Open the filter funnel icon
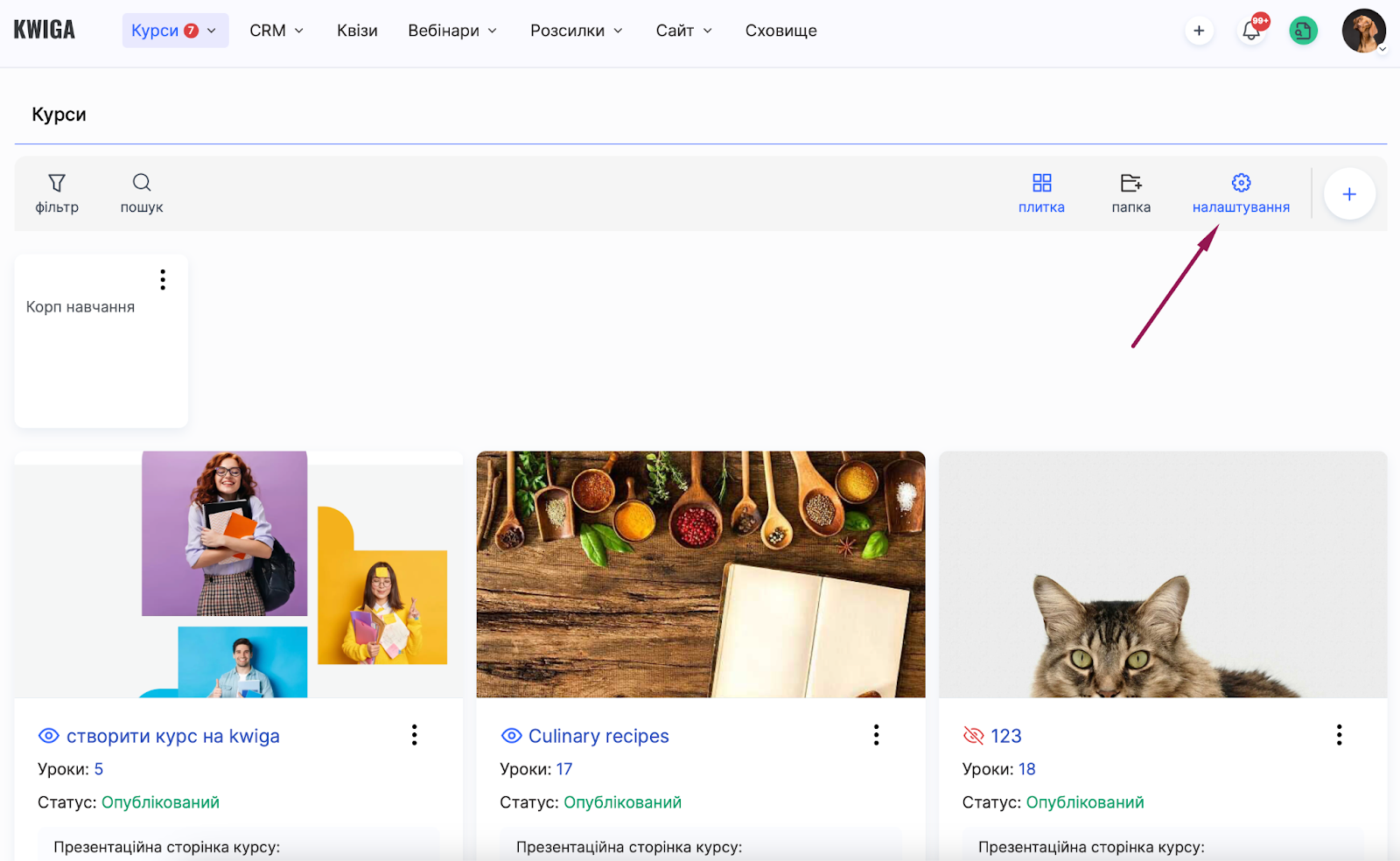Image resolution: width=1400 pixels, height=861 pixels. (57, 183)
